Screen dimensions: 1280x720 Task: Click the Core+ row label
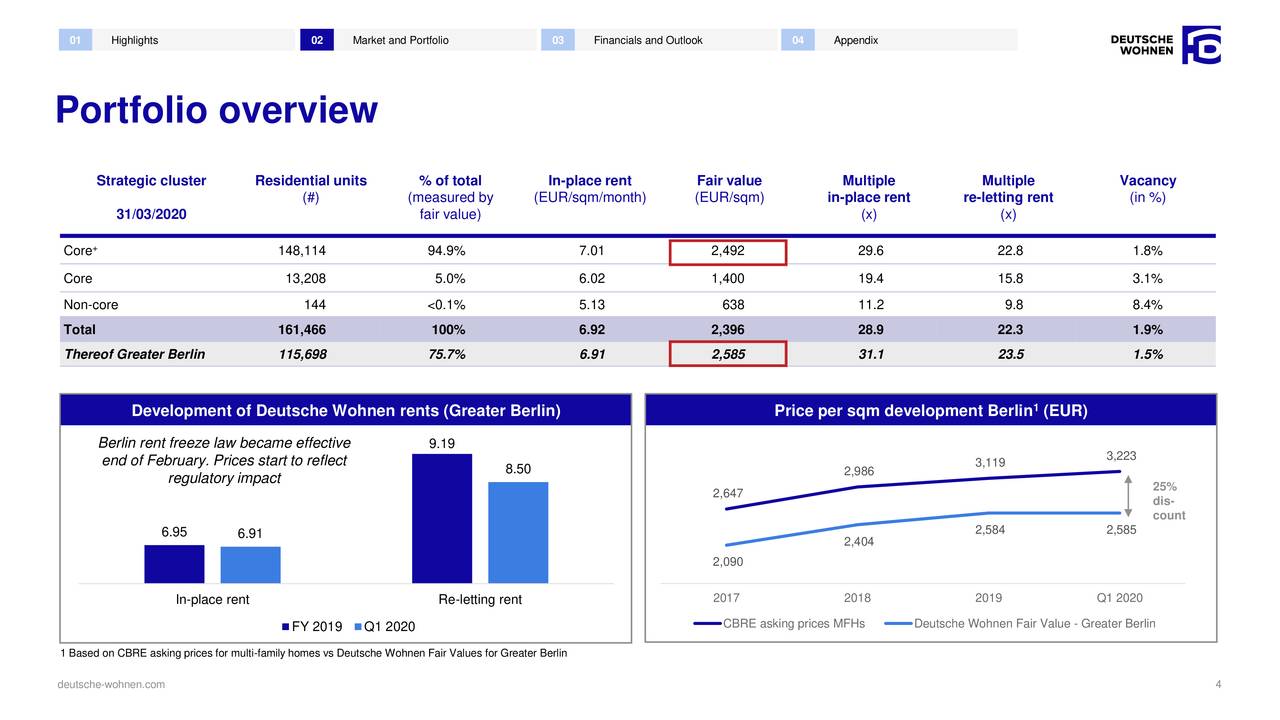click(x=80, y=251)
